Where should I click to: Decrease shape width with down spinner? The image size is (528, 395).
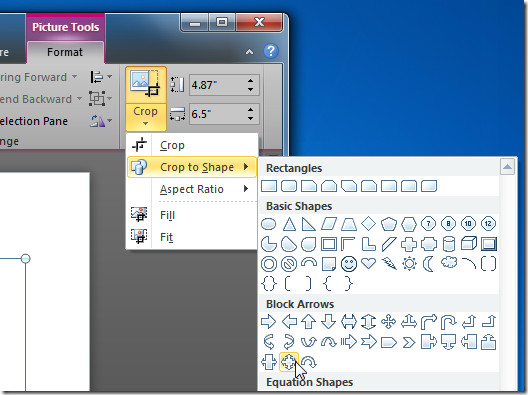[x=251, y=119]
